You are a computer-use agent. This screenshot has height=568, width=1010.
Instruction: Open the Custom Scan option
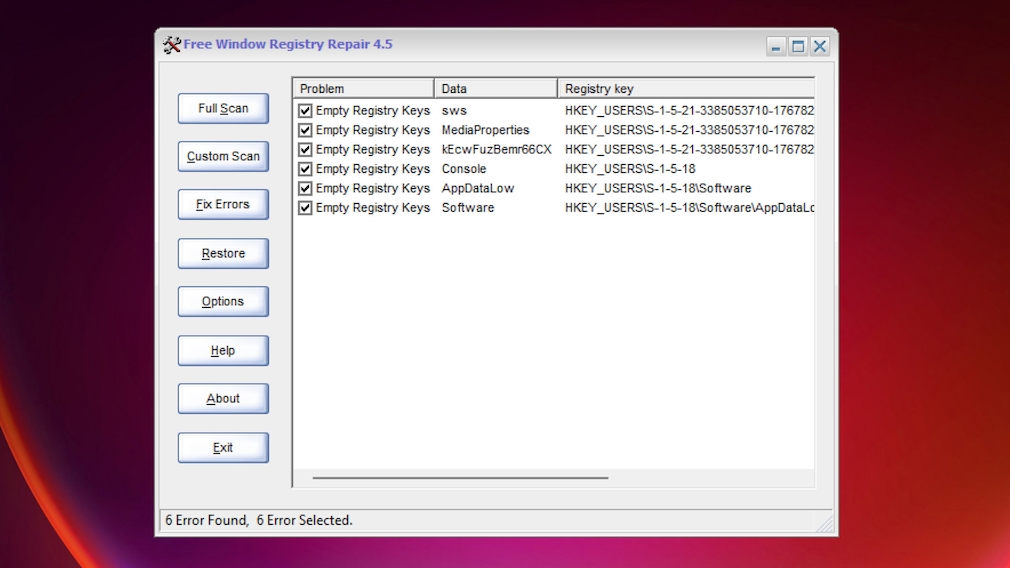coord(223,156)
